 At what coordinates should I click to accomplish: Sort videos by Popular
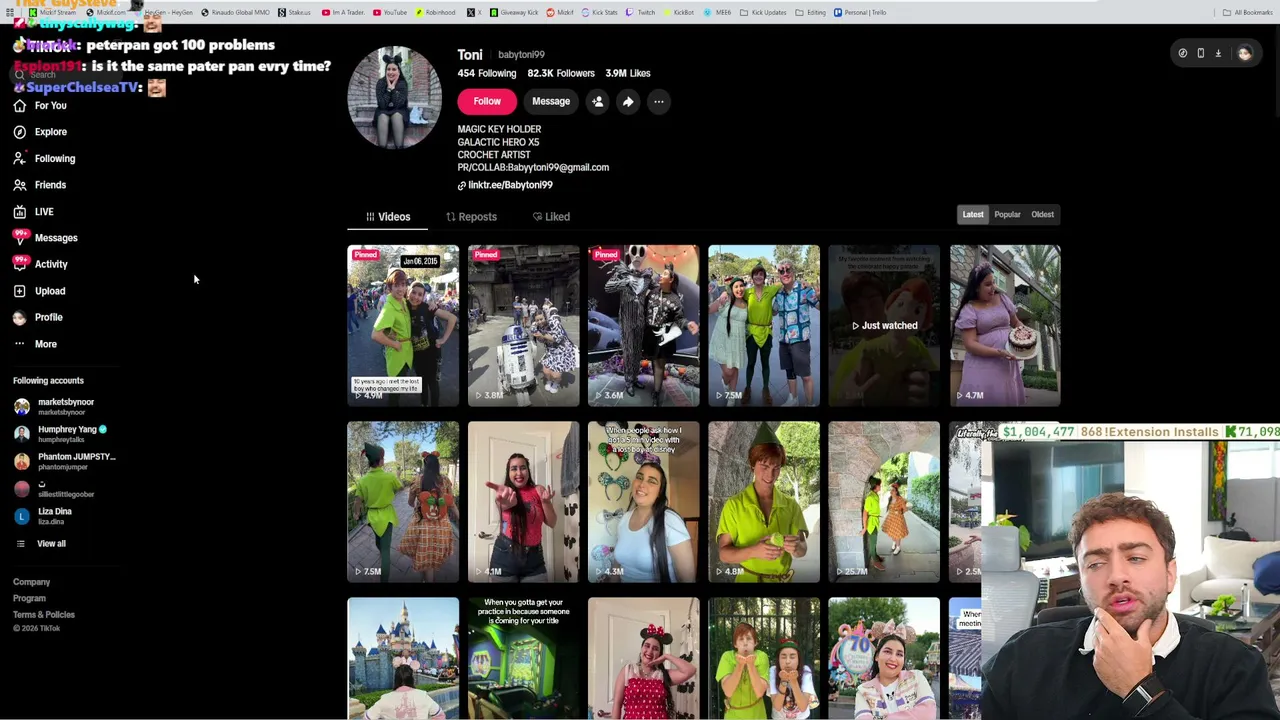(1007, 214)
